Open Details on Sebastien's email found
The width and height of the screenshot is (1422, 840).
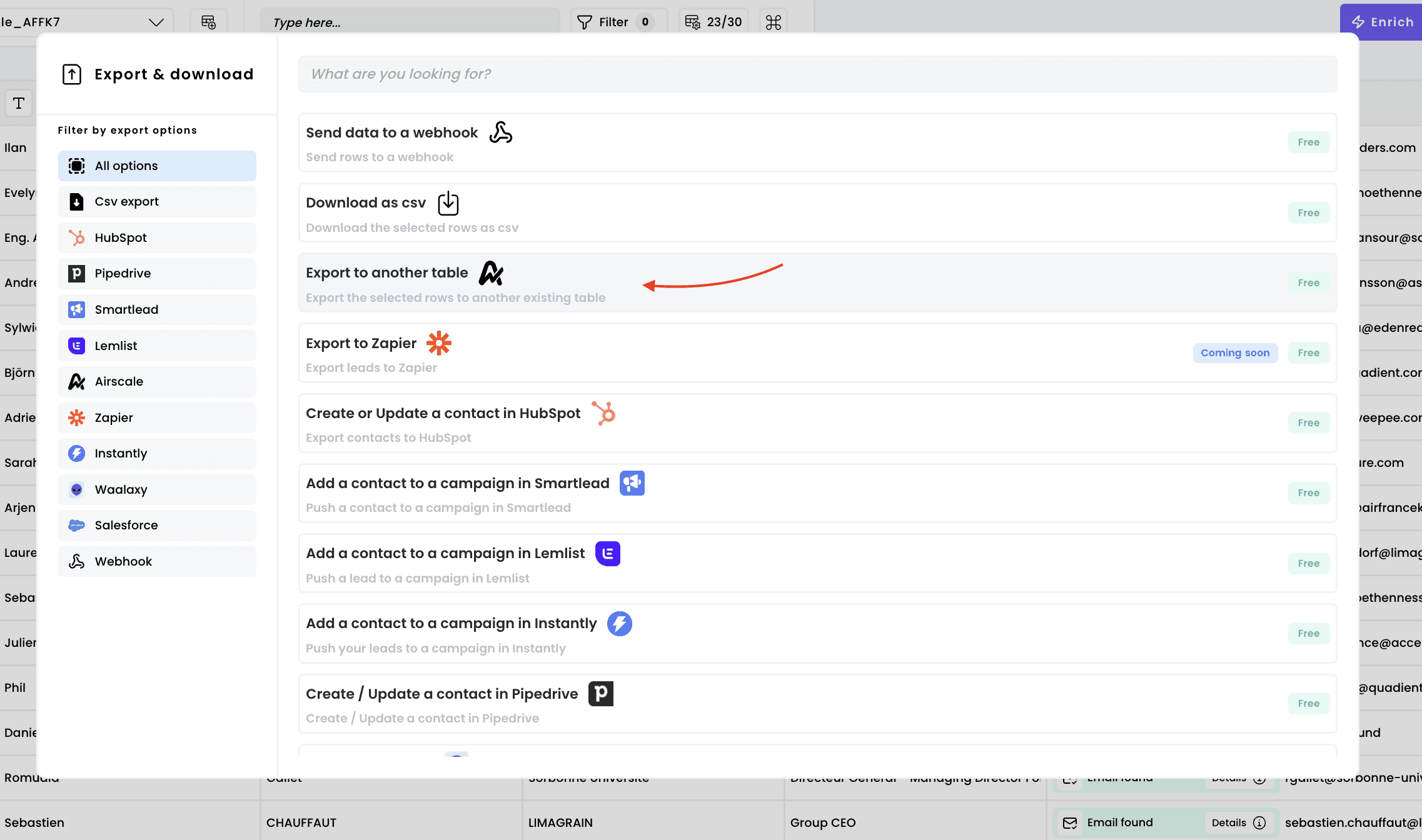(x=1238, y=822)
